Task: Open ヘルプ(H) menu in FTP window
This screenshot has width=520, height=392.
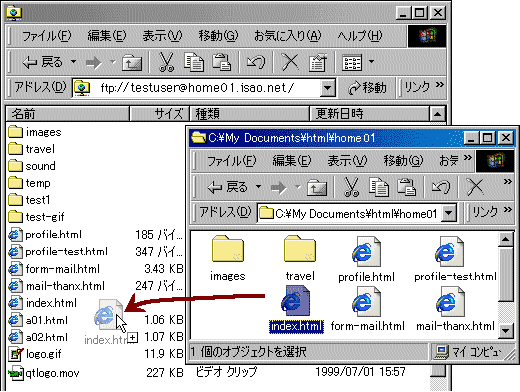Action: click(x=360, y=36)
